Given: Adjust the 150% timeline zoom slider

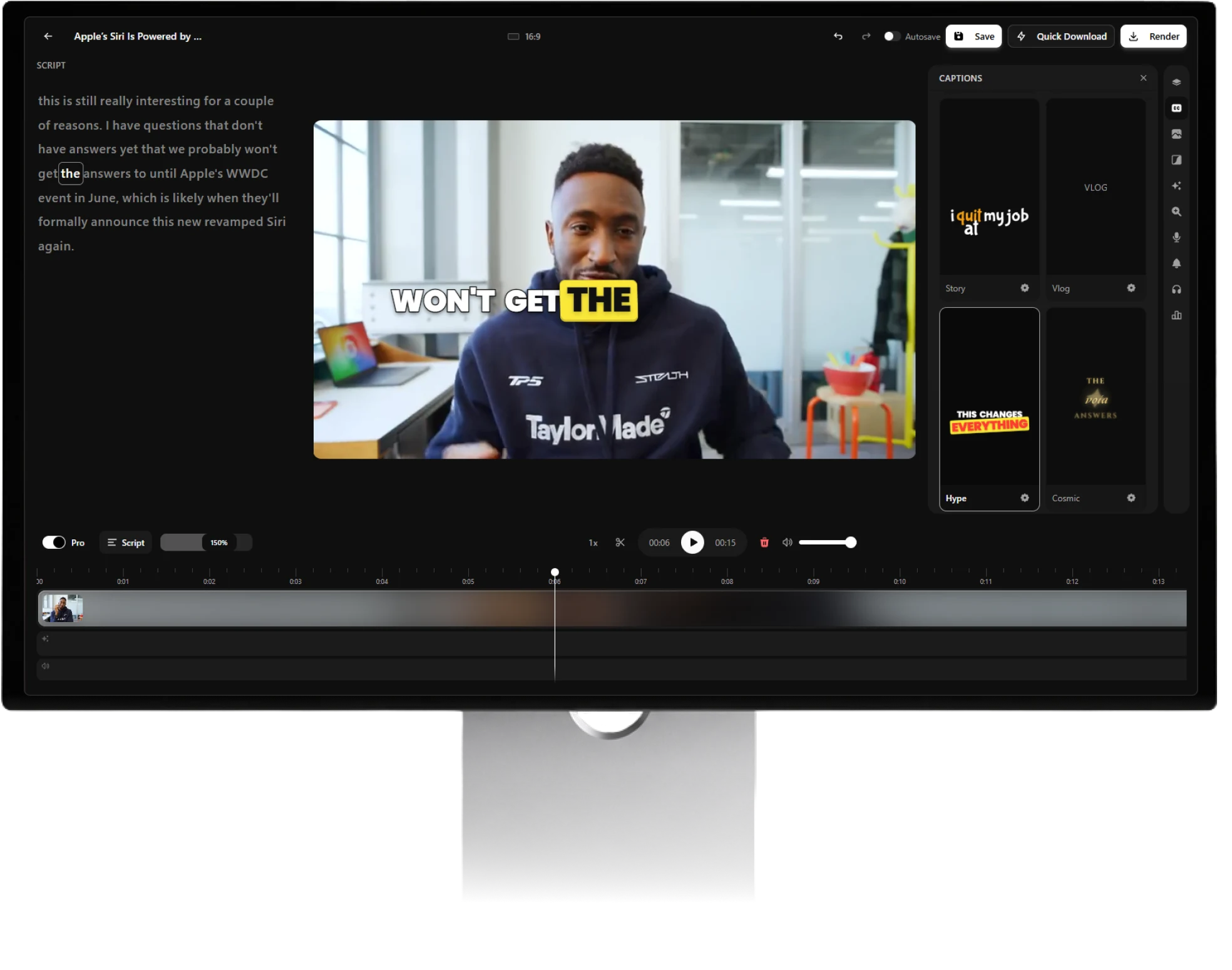Looking at the screenshot, I should click(x=207, y=543).
